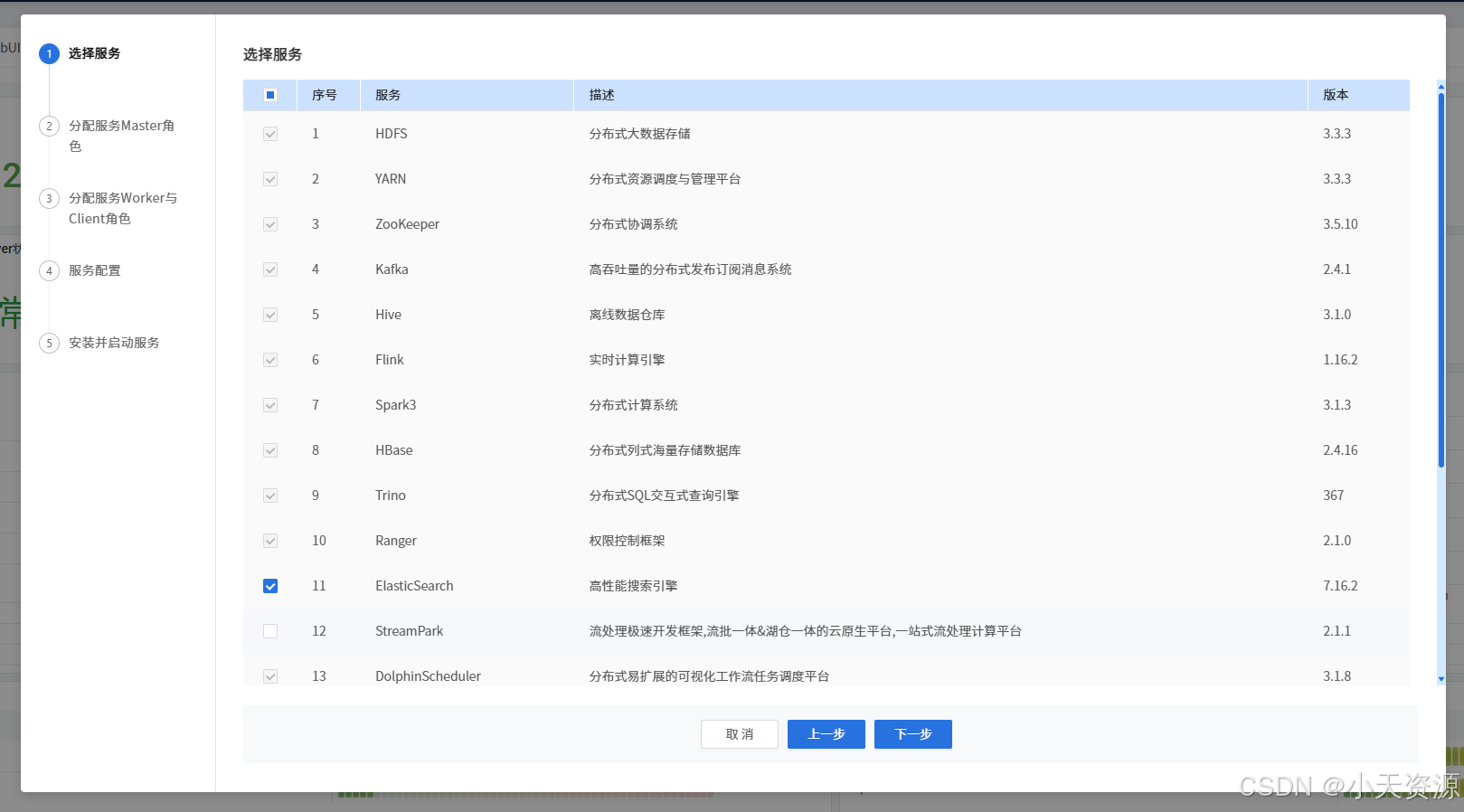Open step 分配服务Worker与Client角色 label
The height and width of the screenshot is (812, 1464).
click(123, 208)
